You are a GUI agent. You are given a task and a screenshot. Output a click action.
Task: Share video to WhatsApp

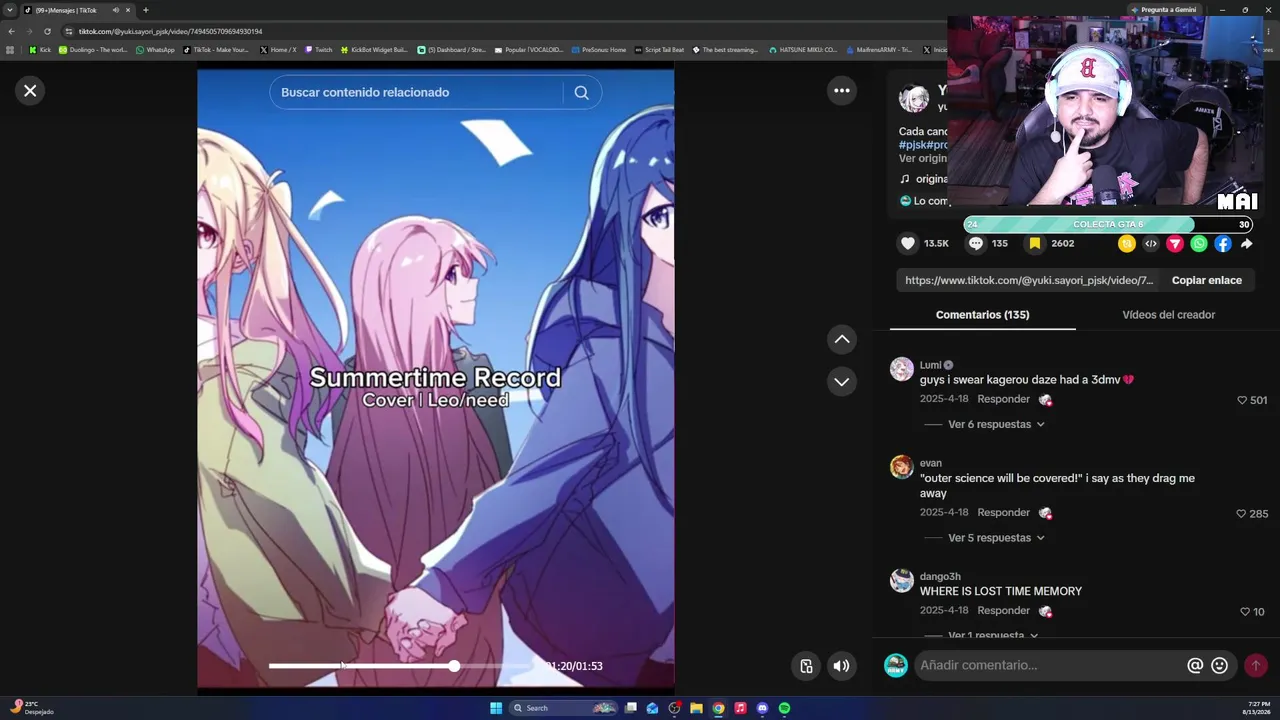click(x=1199, y=243)
